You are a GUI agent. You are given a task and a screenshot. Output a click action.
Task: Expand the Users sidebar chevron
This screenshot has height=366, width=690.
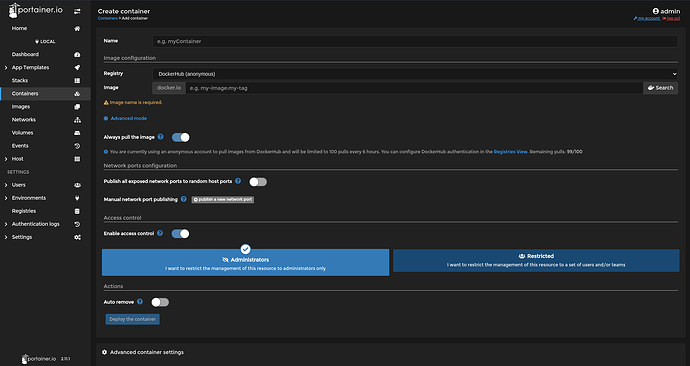pos(6,185)
